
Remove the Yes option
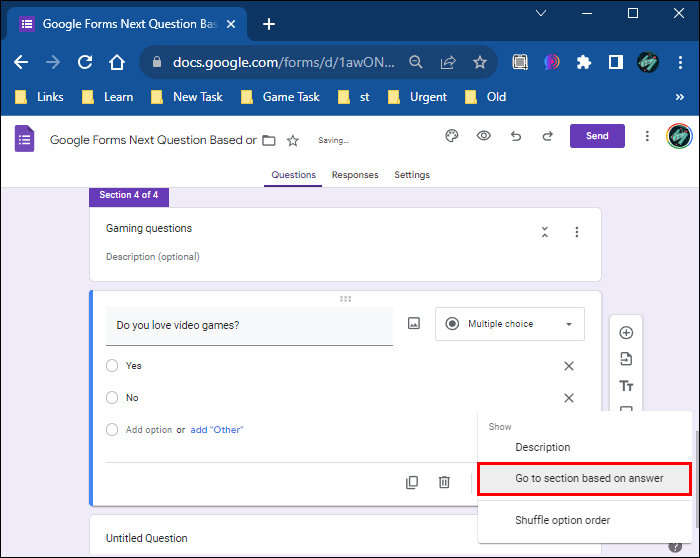coord(569,366)
